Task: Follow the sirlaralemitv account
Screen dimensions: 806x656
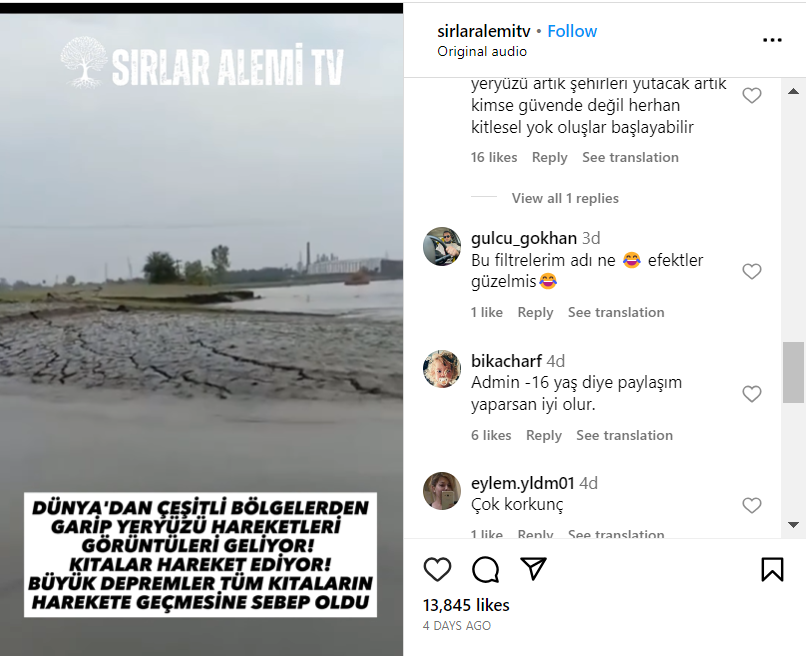Action: (x=572, y=31)
